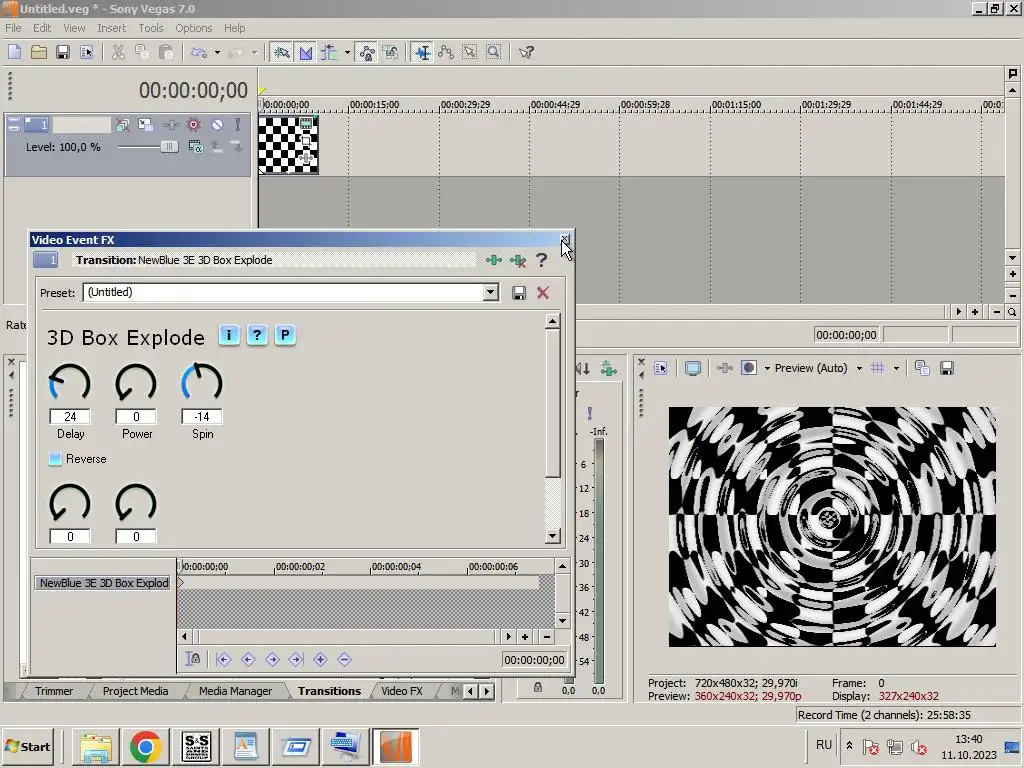Adjust the track Level slider
This screenshot has height=768, width=1024.
coord(168,147)
